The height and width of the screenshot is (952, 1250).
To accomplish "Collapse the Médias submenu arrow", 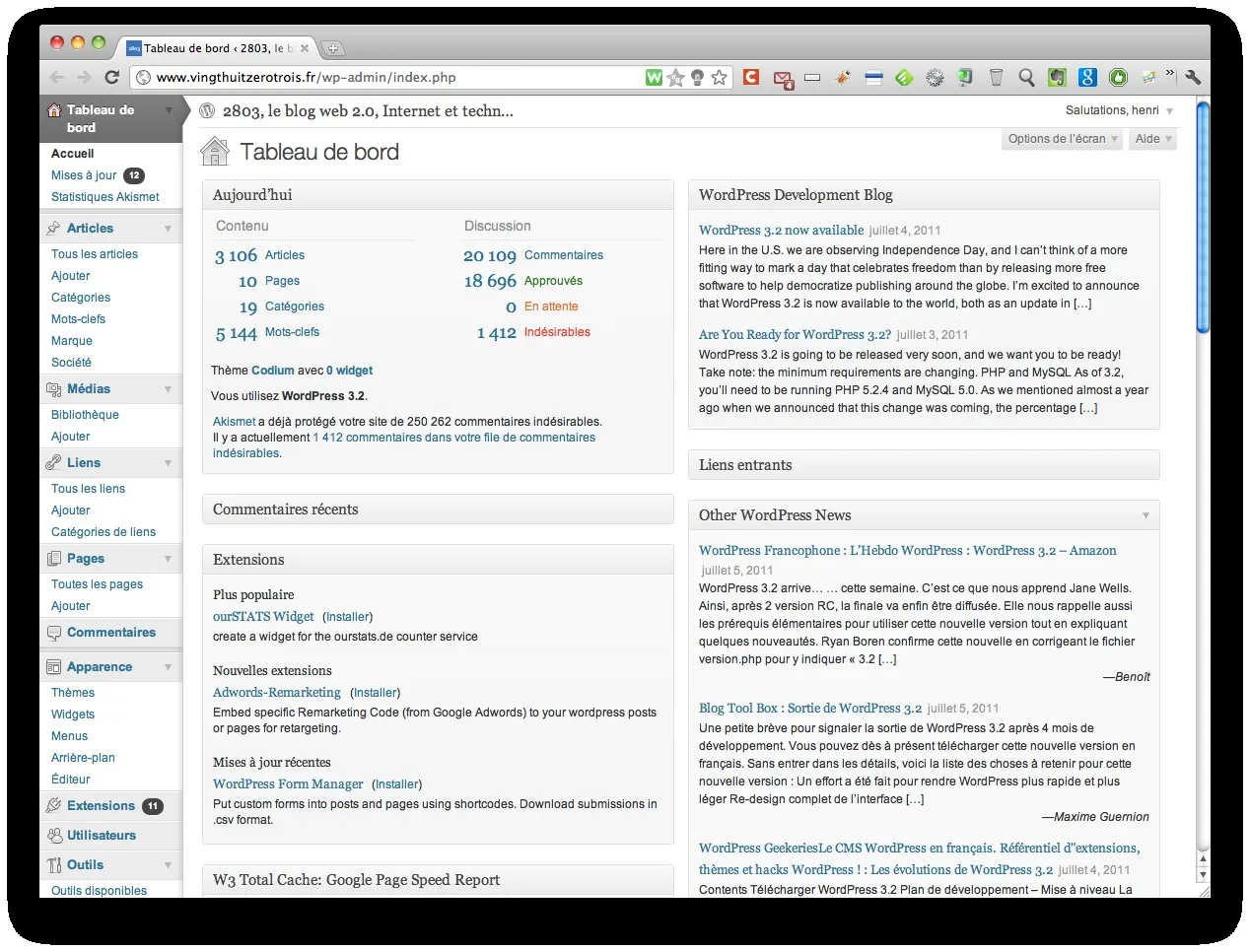I will 169,389.
